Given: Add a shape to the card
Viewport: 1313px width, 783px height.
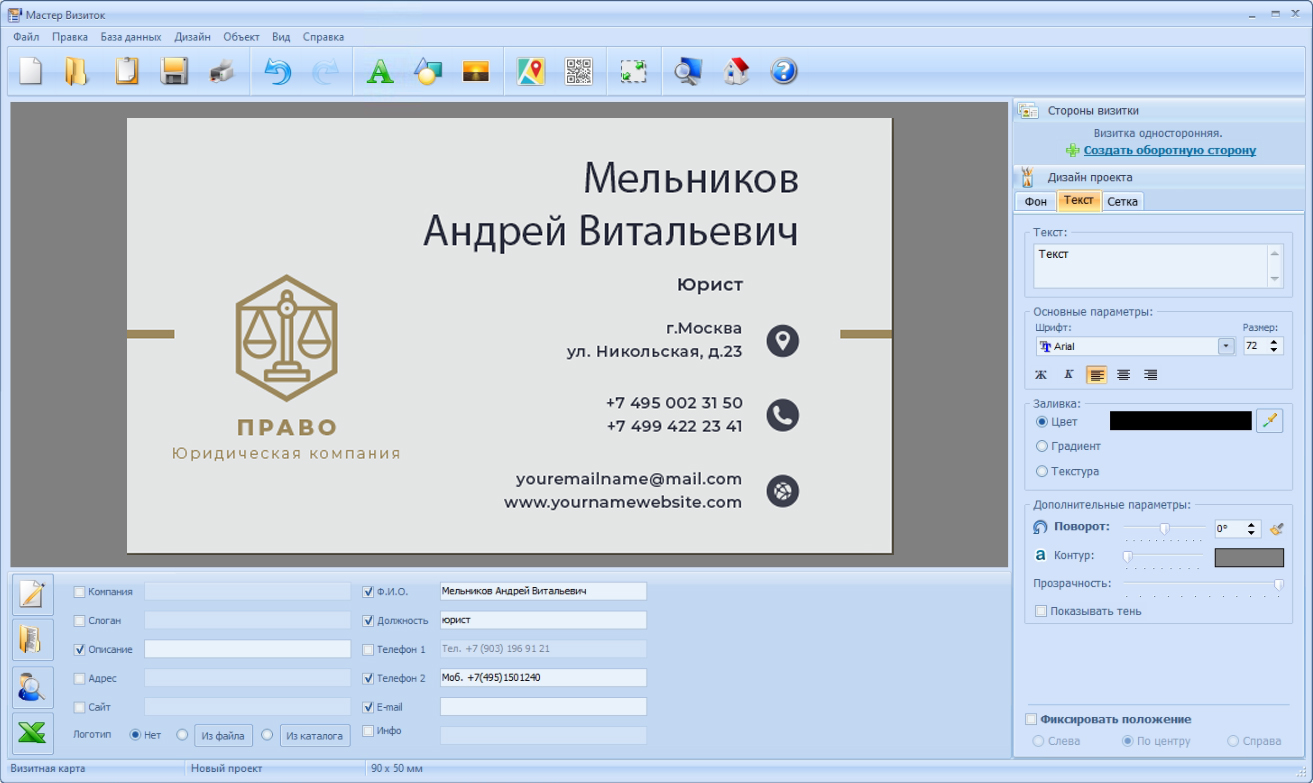Looking at the screenshot, I should [428, 71].
